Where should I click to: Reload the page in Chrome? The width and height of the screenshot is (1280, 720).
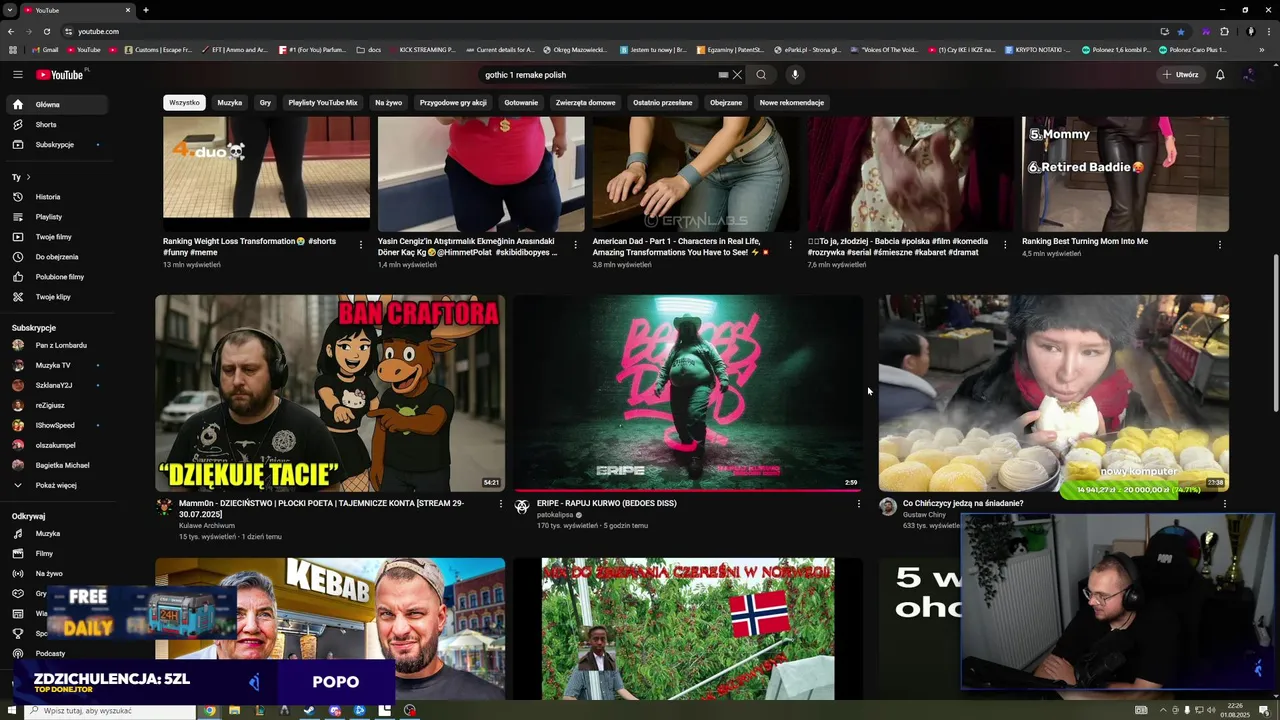click(46, 31)
